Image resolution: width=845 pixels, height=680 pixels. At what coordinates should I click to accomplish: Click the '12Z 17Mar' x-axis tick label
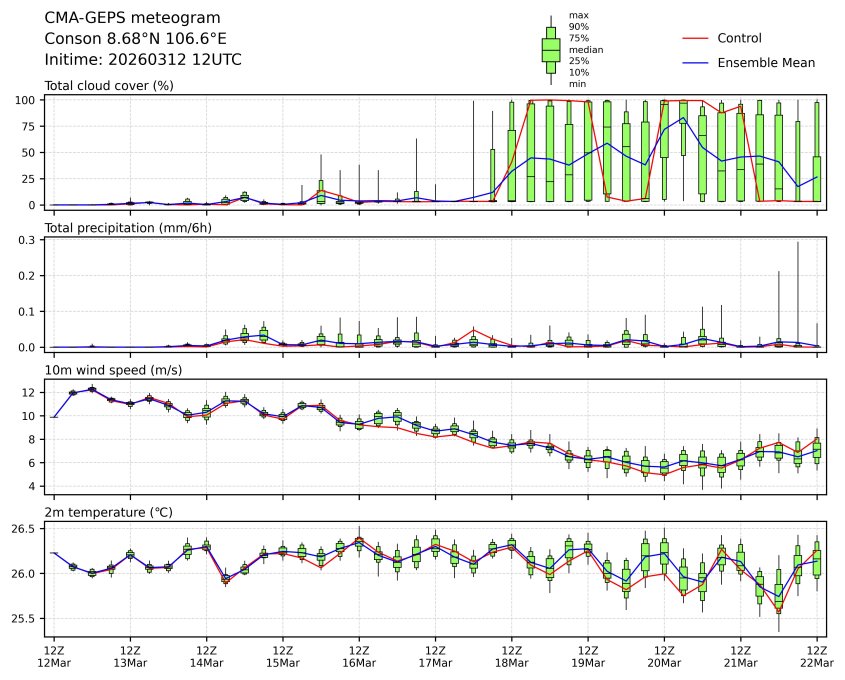coord(435,656)
